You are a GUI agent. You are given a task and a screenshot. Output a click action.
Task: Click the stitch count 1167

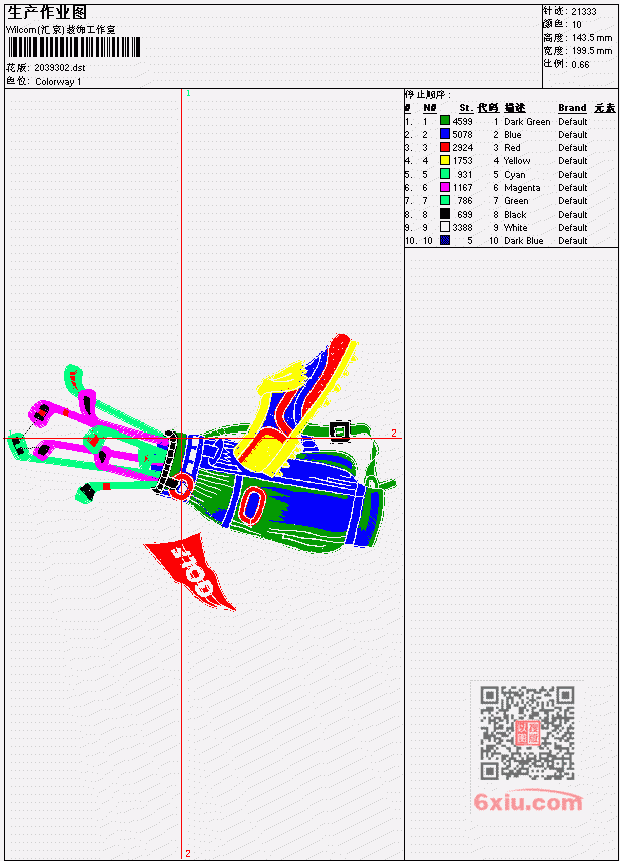click(x=462, y=188)
